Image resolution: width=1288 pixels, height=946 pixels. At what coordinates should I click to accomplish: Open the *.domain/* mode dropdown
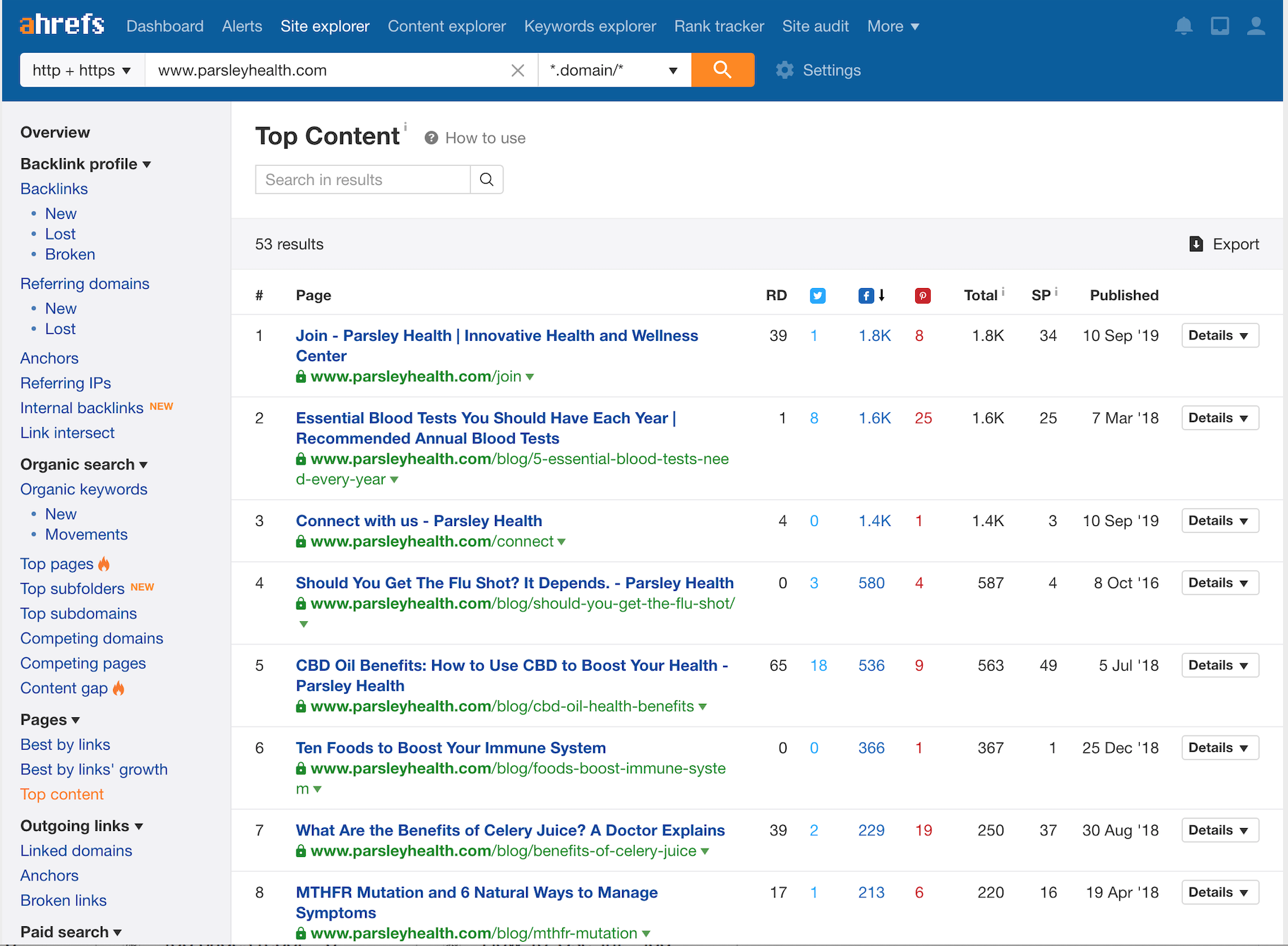point(614,70)
